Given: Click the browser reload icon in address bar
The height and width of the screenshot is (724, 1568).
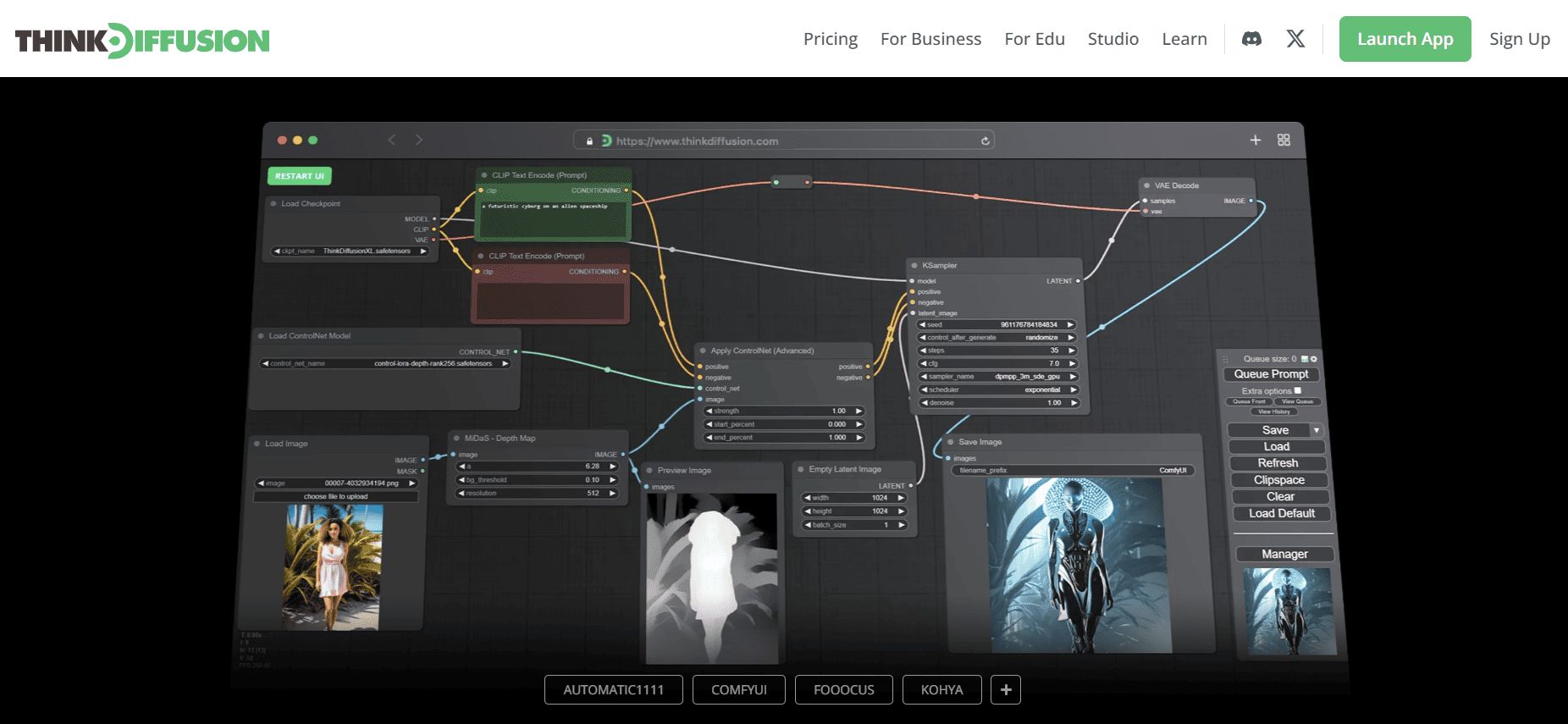Looking at the screenshot, I should 986,141.
